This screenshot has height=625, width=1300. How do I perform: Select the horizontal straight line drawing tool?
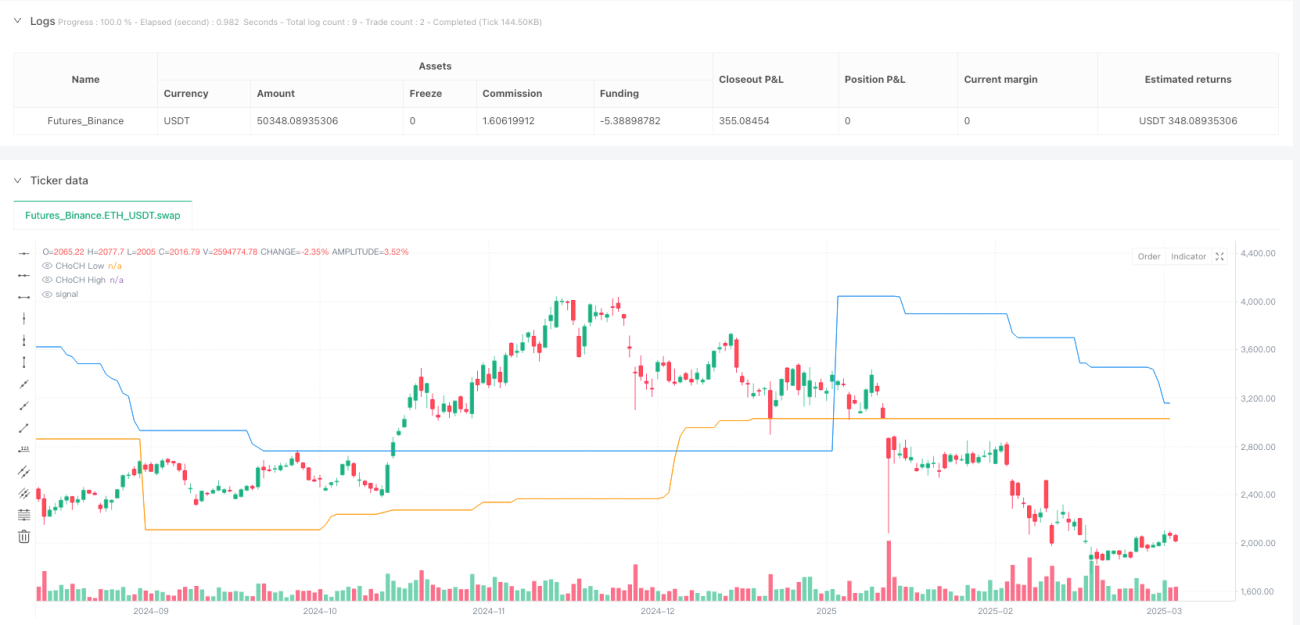point(25,253)
